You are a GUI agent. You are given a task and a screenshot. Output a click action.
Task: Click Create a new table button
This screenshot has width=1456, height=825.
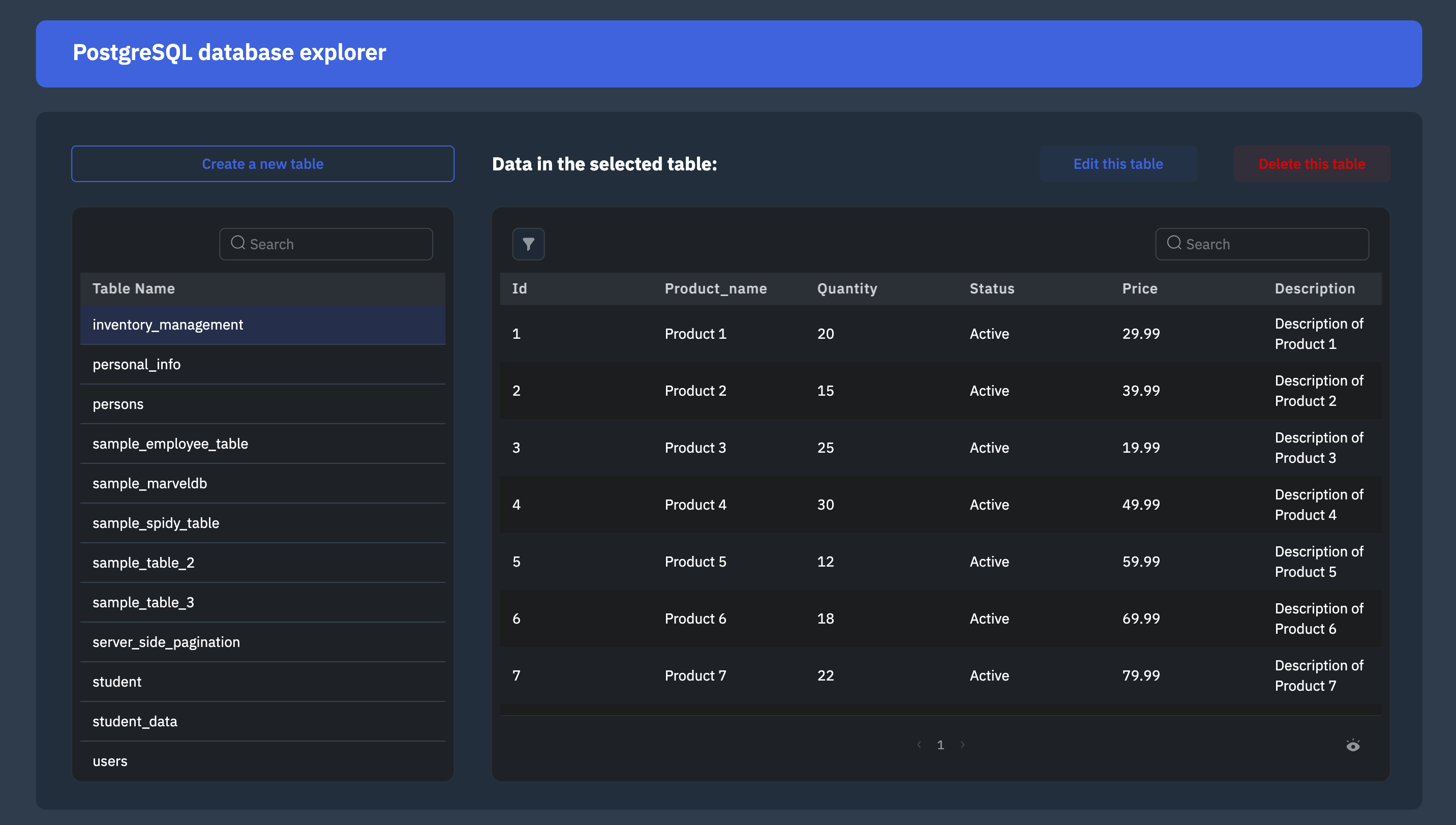click(x=263, y=164)
